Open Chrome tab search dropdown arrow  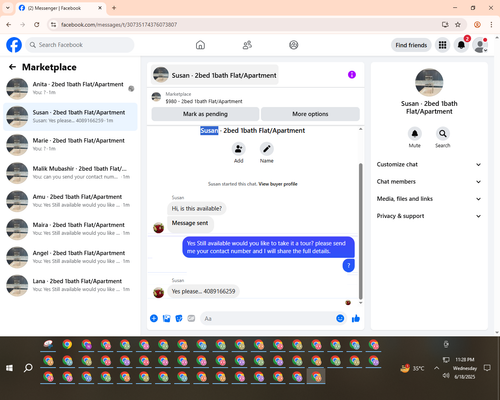(x=8, y=8)
